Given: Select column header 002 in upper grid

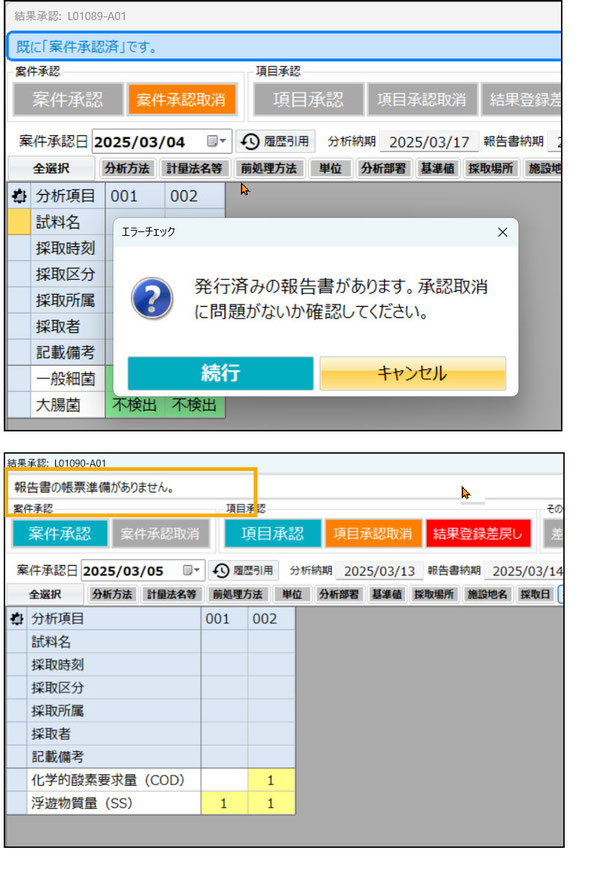Looking at the screenshot, I should pyautogui.click(x=194, y=196).
